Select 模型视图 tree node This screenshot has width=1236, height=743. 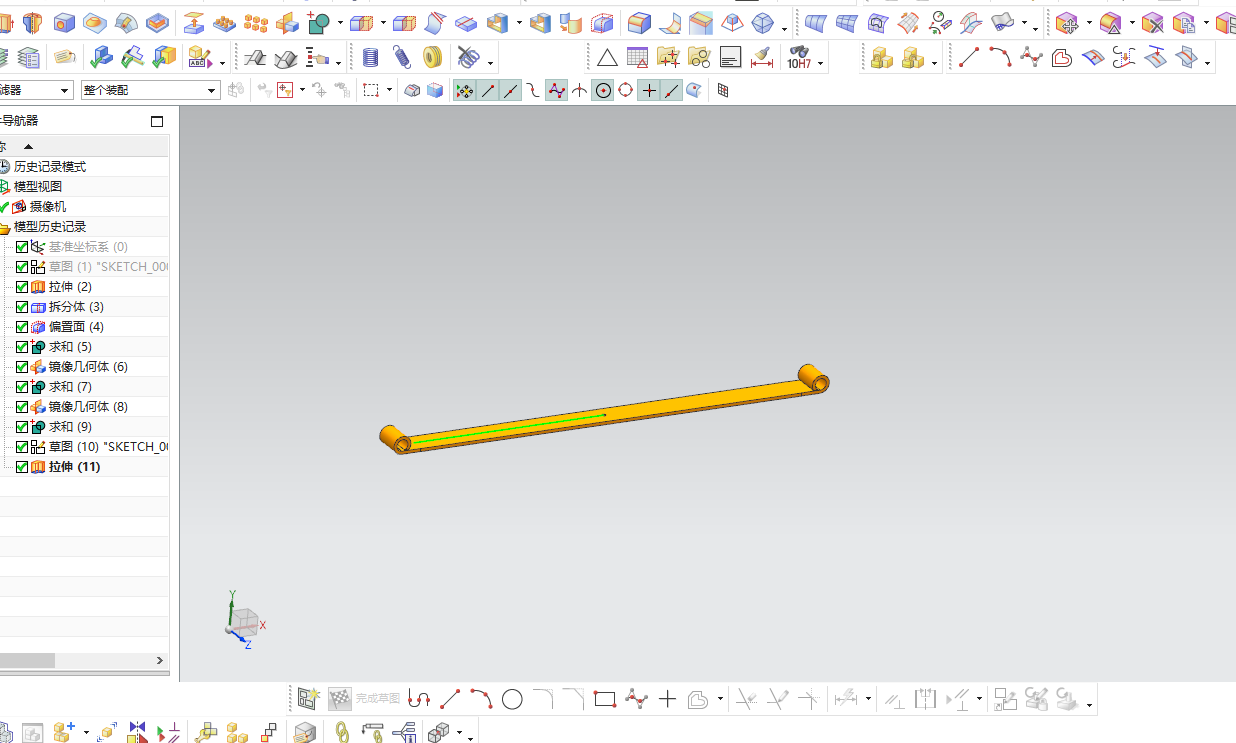[x=38, y=187]
